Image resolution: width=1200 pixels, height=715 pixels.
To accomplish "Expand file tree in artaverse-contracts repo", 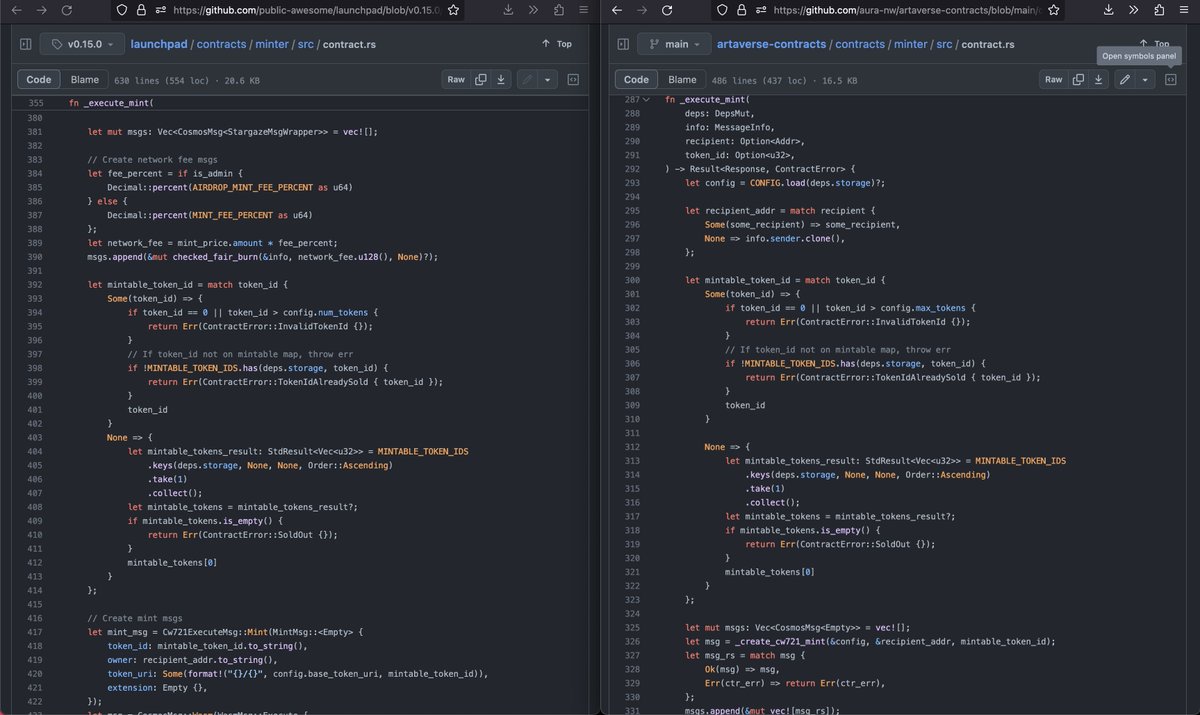I will click(x=623, y=44).
